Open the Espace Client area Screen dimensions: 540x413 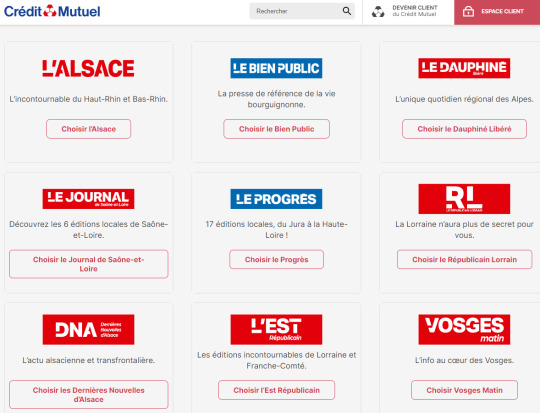497,12
